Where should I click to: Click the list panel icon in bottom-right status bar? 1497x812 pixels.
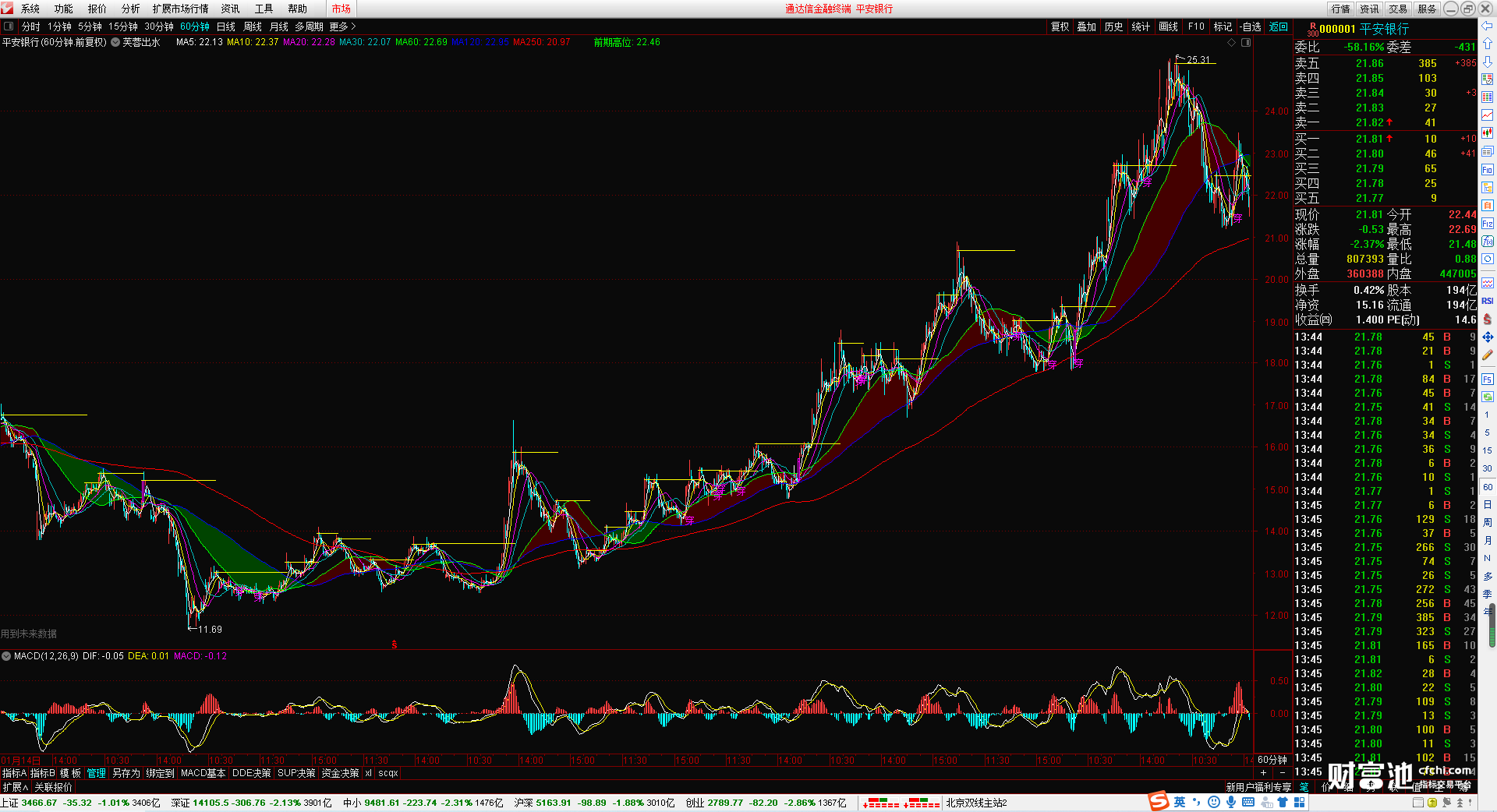coord(1418,803)
